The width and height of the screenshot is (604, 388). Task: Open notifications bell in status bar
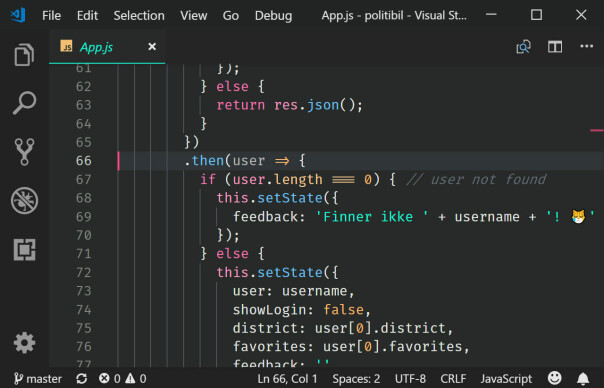point(583,379)
